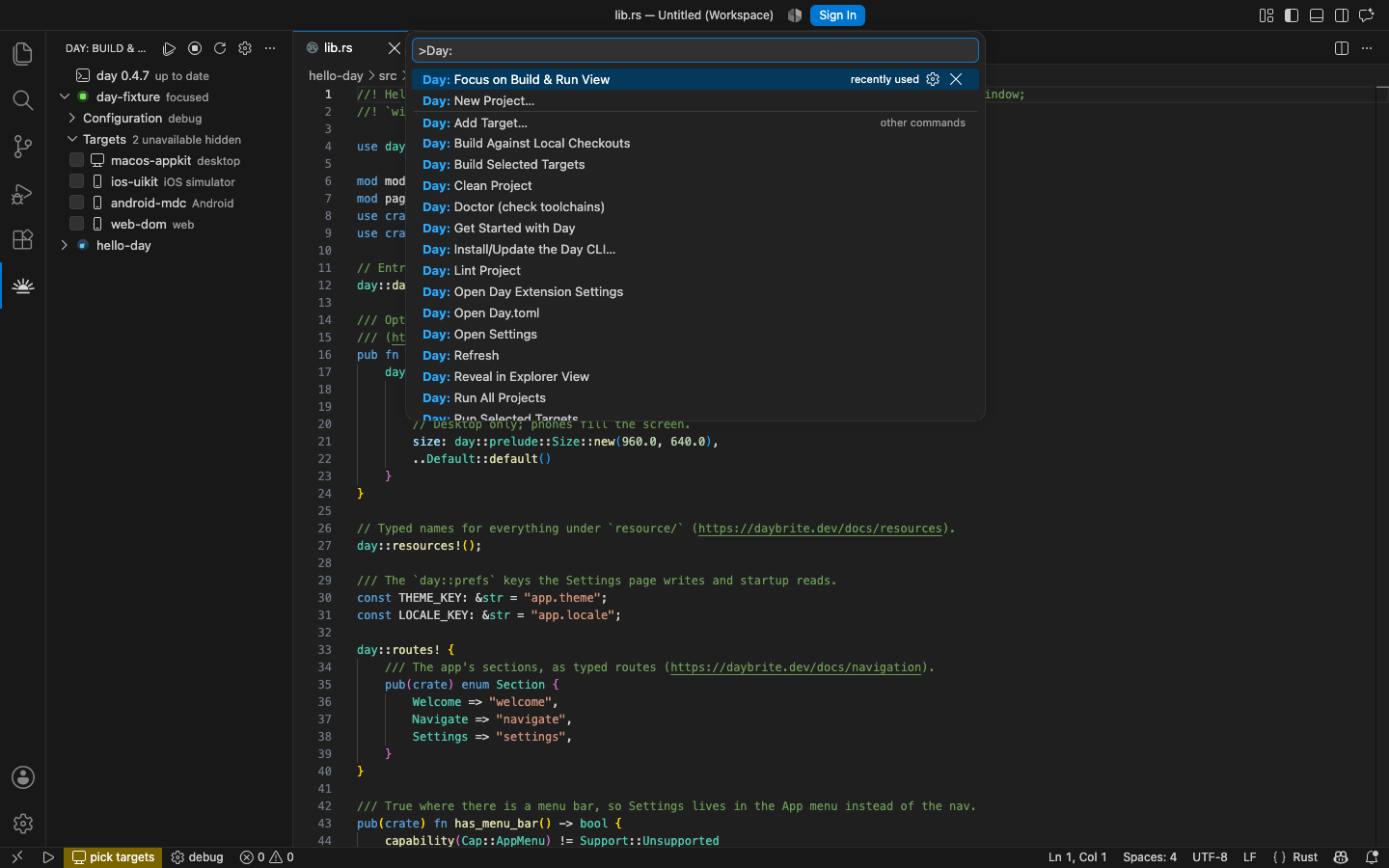Screen dimensions: 1389x868
Task: Click the logo icon next to Sign In
Action: pyautogui.click(x=795, y=15)
